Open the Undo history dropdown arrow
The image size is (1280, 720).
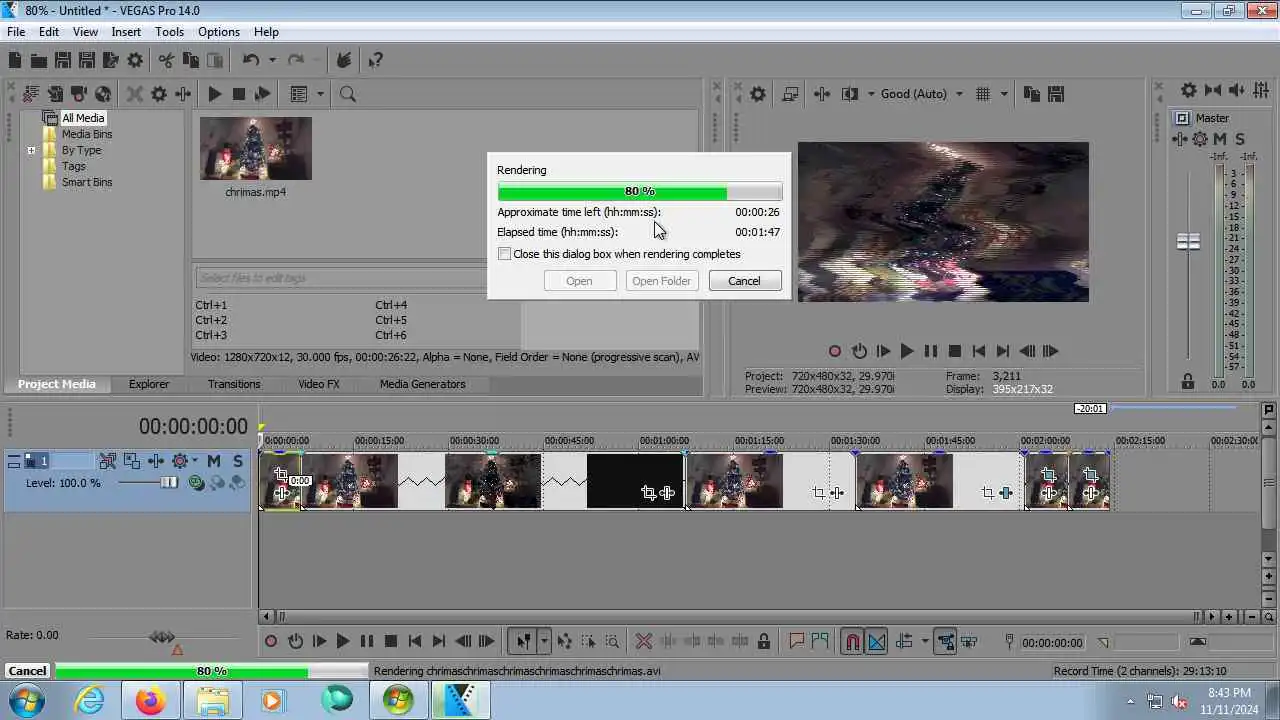(271, 60)
